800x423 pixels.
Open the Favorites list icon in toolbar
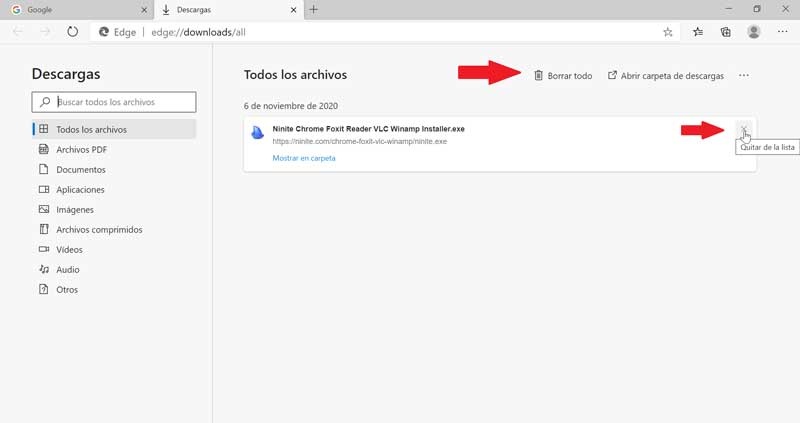(x=698, y=32)
